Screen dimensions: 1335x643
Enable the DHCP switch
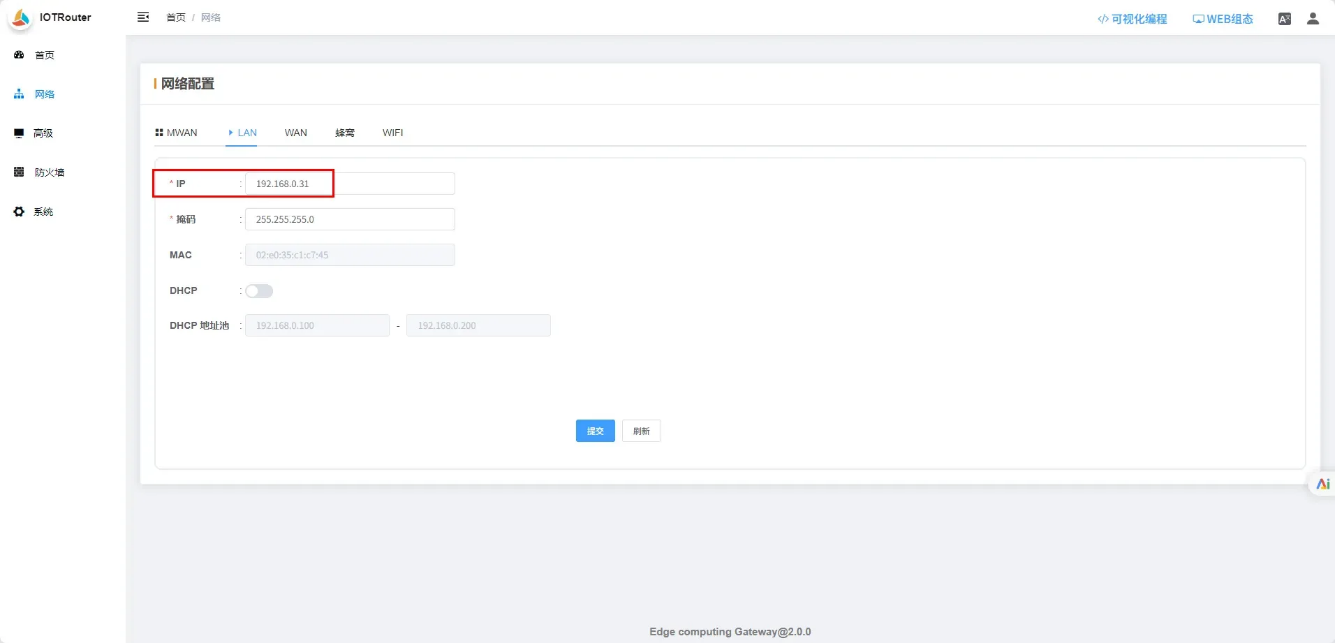[259, 291]
